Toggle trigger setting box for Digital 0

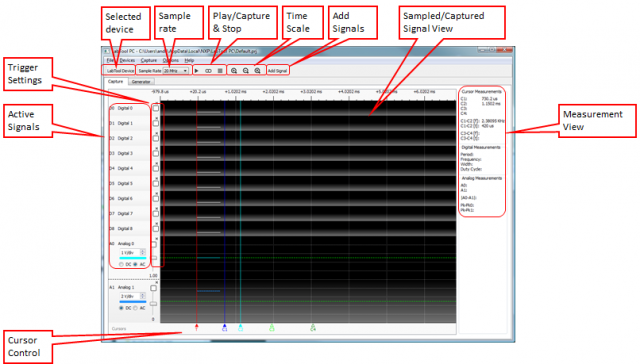[156, 108]
